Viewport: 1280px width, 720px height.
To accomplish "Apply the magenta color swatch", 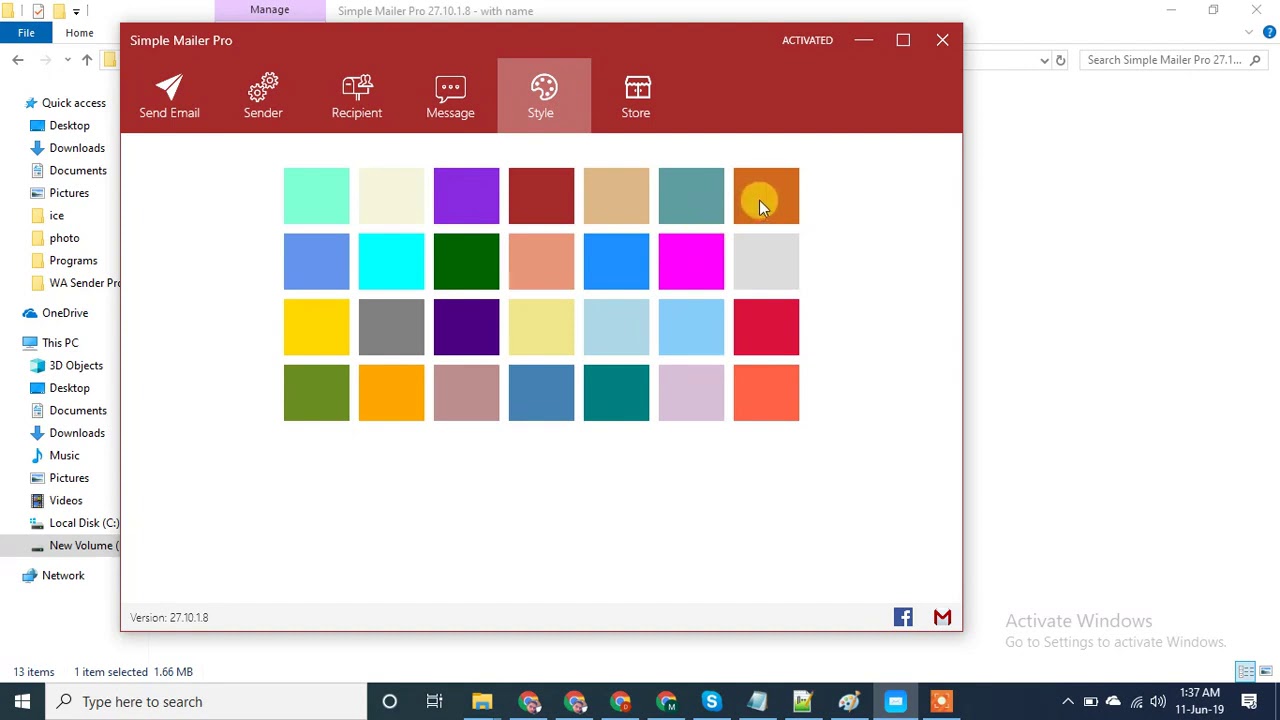I will coord(691,262).
